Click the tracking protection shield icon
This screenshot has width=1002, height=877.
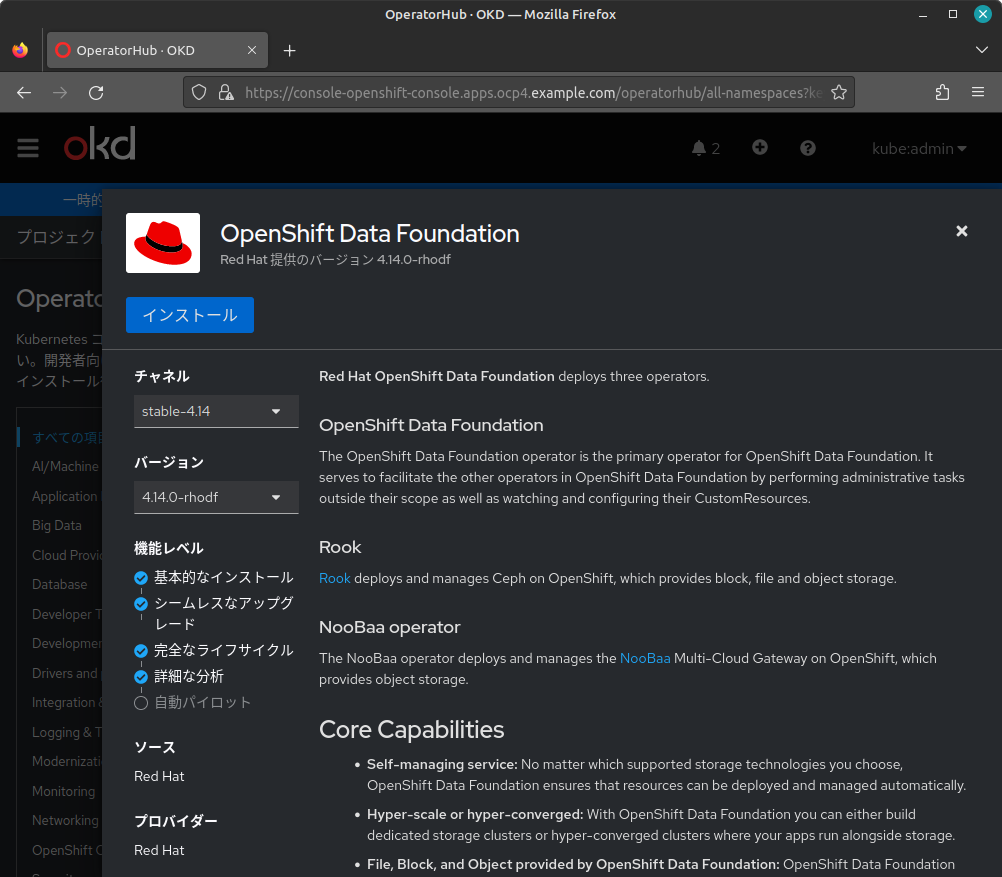[199, 92]
